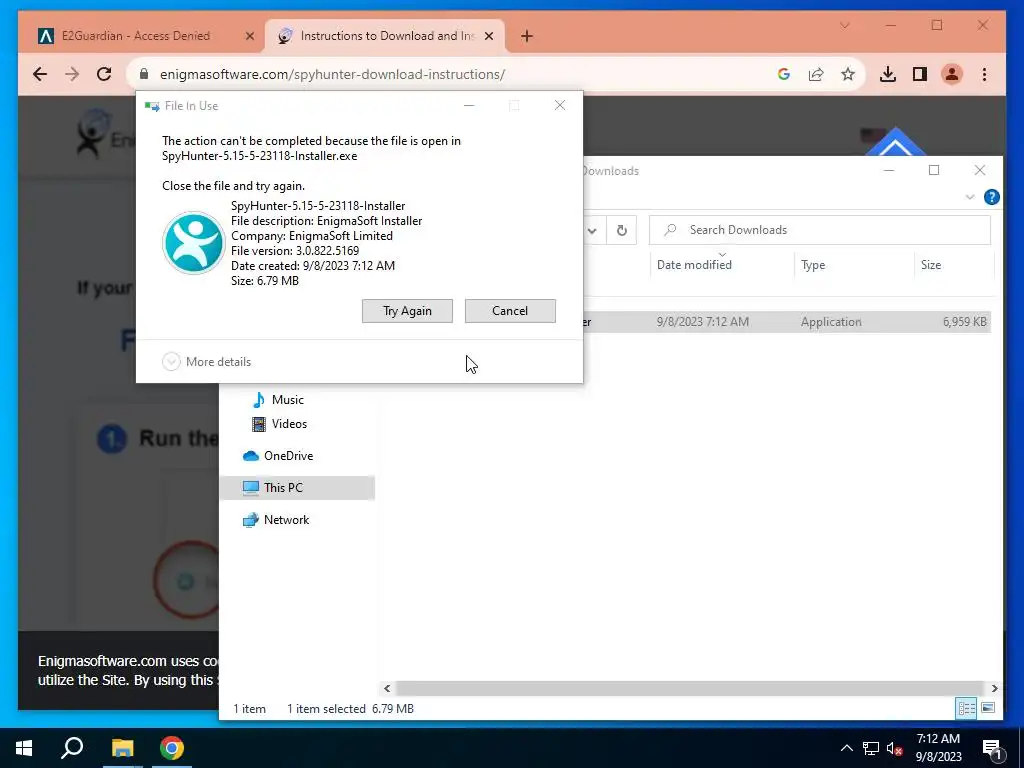Click Try Again in File In Use dialog
This screenshot has height=768, width=1024.
tap(407, 311)
